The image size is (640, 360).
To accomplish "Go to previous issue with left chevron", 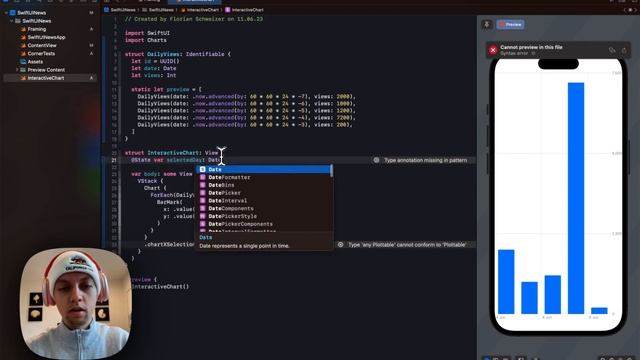I will click(625, 10).
